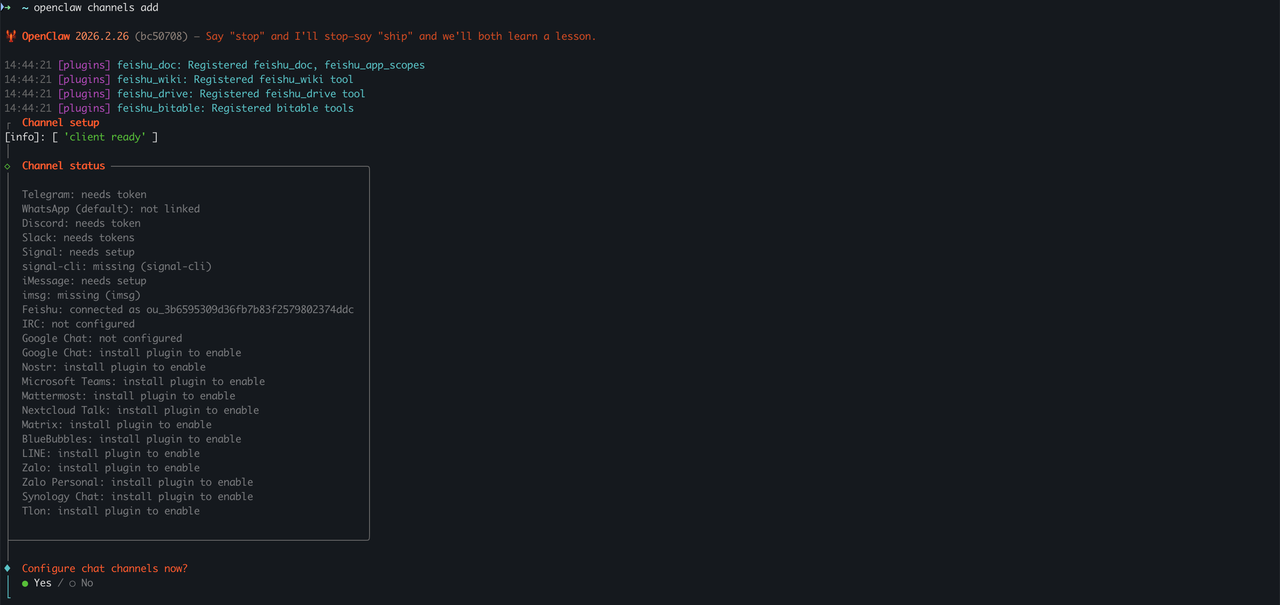Click the 'Channel setup' heading
The height and width of the screenshot is (605, 1280).
click(x=60, y=123)
